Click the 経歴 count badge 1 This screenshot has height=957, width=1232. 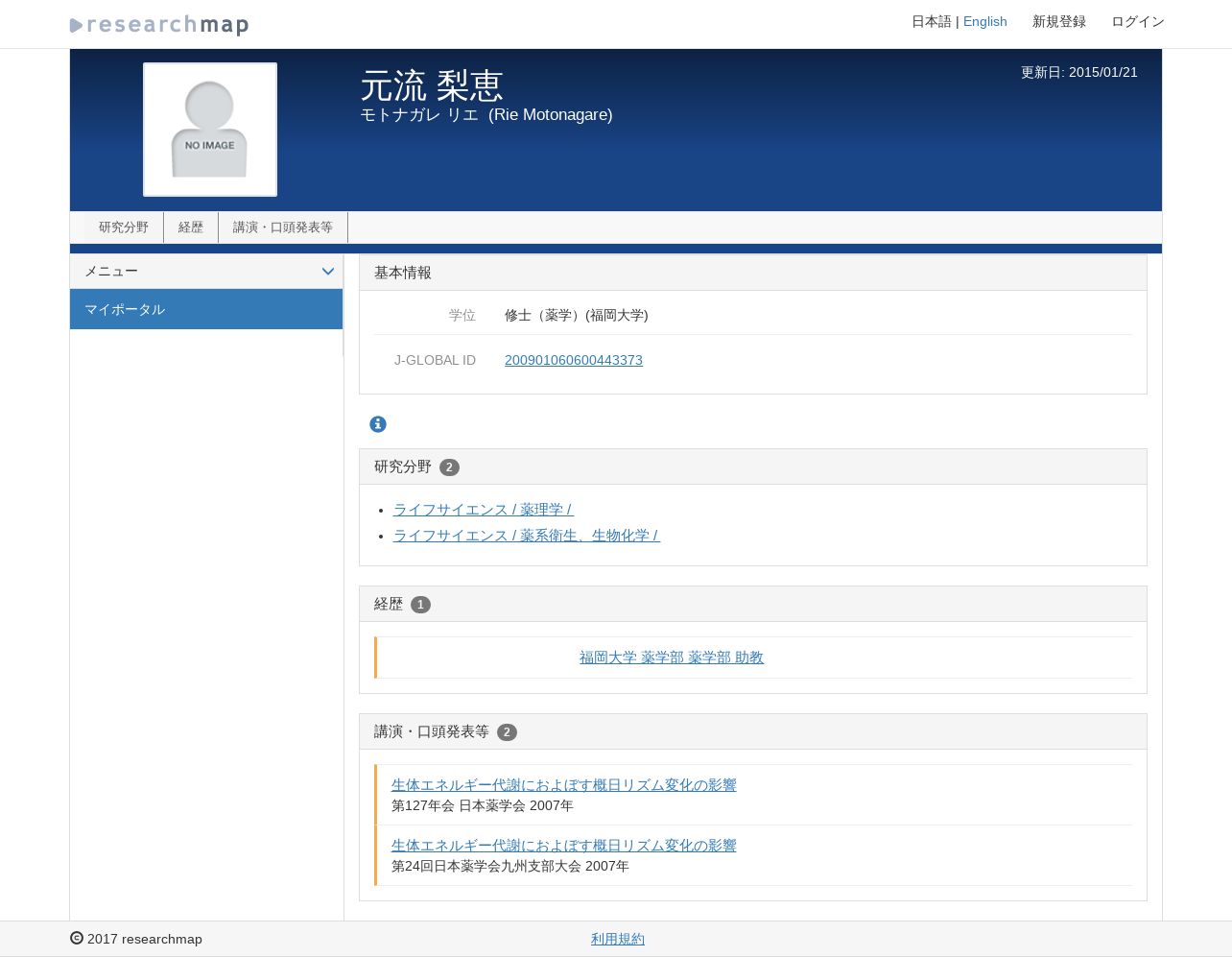pos(420,605)
